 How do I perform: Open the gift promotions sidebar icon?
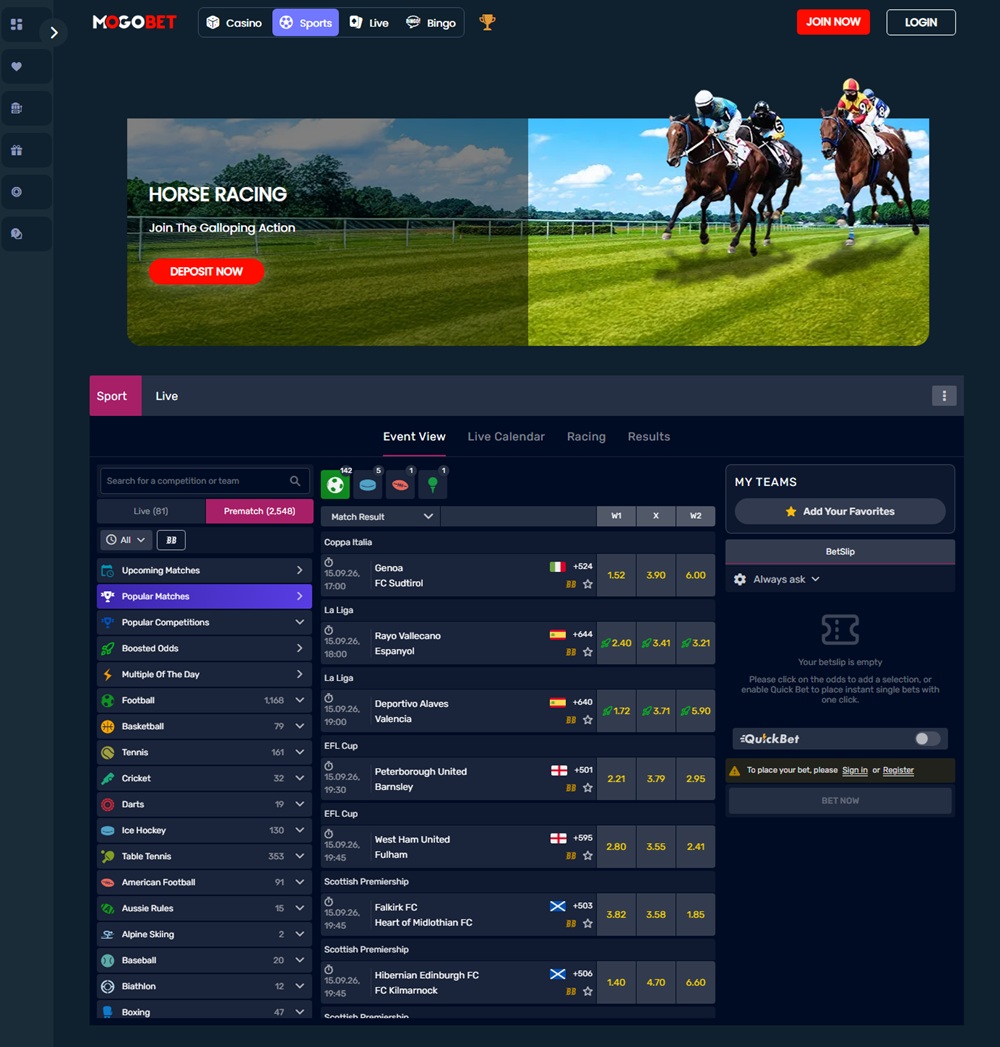click(x=17, y=150)
